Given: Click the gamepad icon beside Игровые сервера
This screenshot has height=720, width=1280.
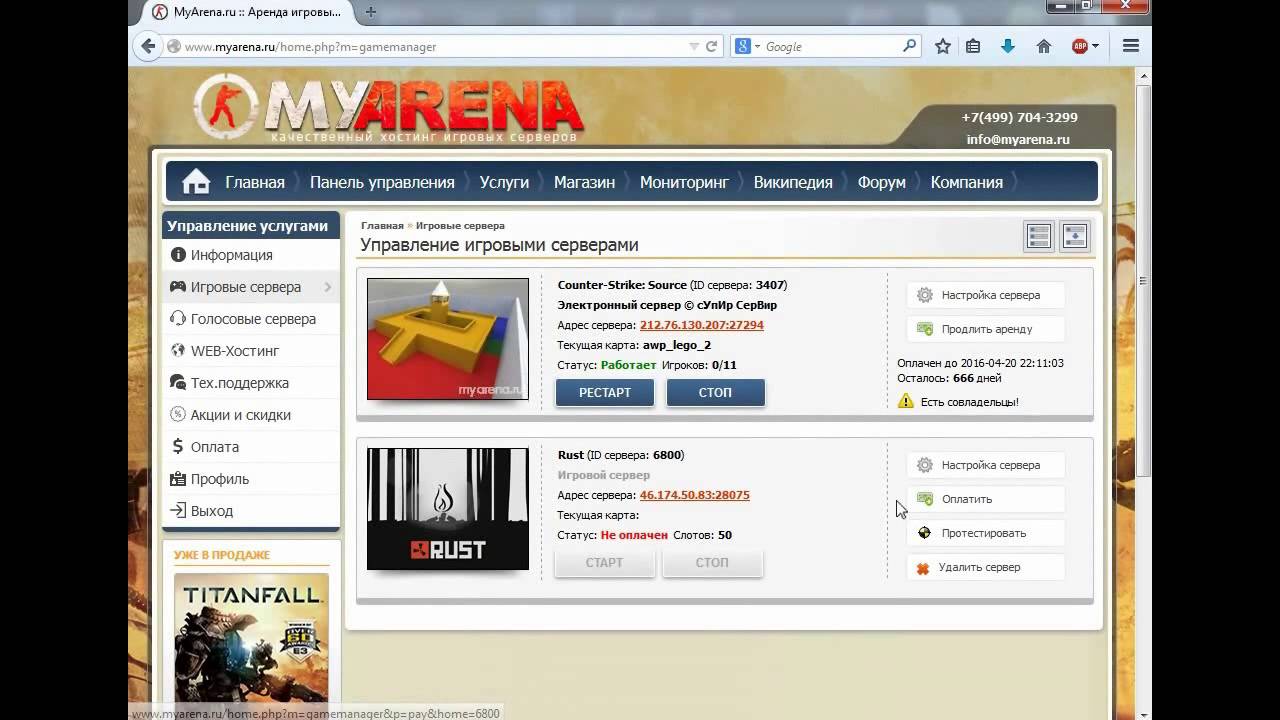Looking at the screenshot, I should pyautogui.click(x=177, y=287).
